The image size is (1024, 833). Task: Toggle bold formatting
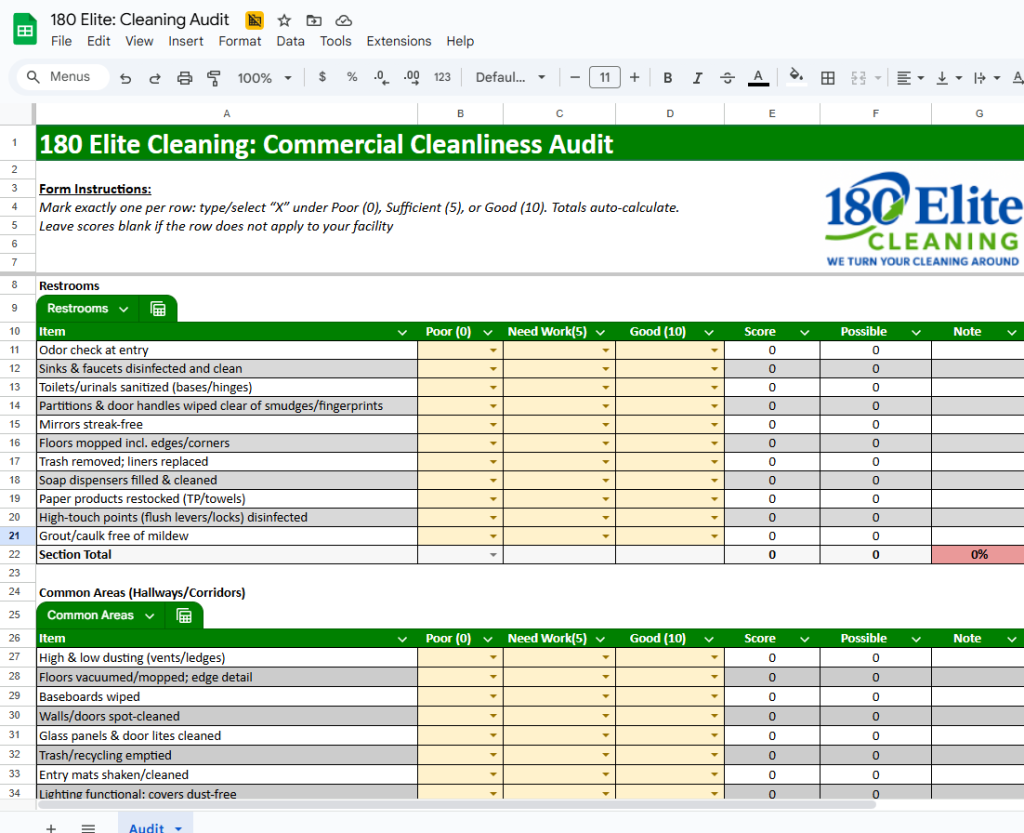coord(668,78)
